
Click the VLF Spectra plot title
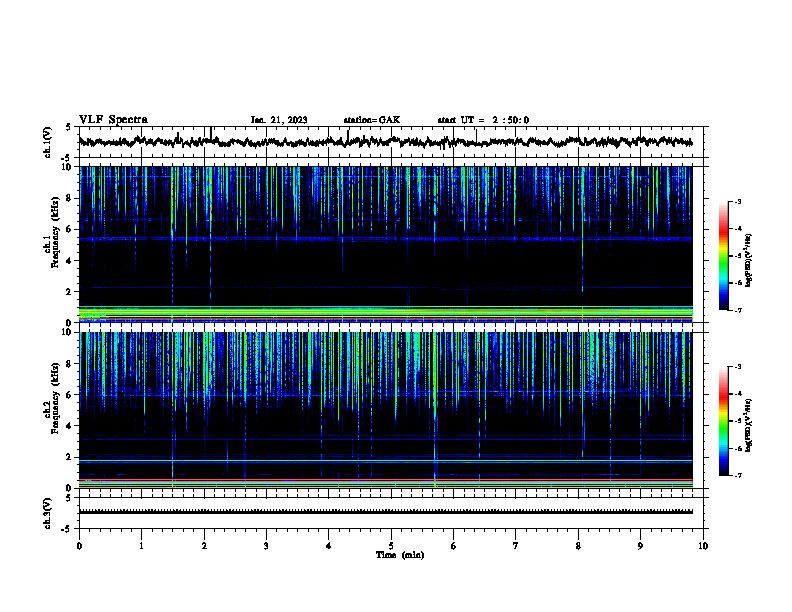point(113,120)
